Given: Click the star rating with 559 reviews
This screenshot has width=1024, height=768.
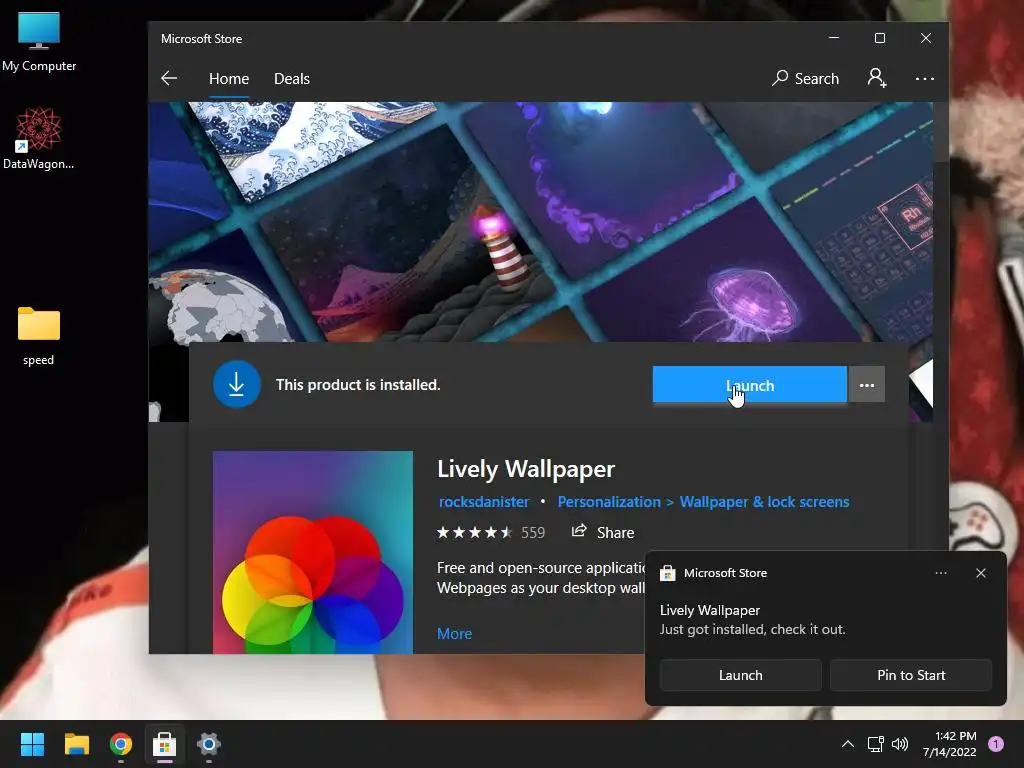Looking at the screenshot, I should click(490, 533).
